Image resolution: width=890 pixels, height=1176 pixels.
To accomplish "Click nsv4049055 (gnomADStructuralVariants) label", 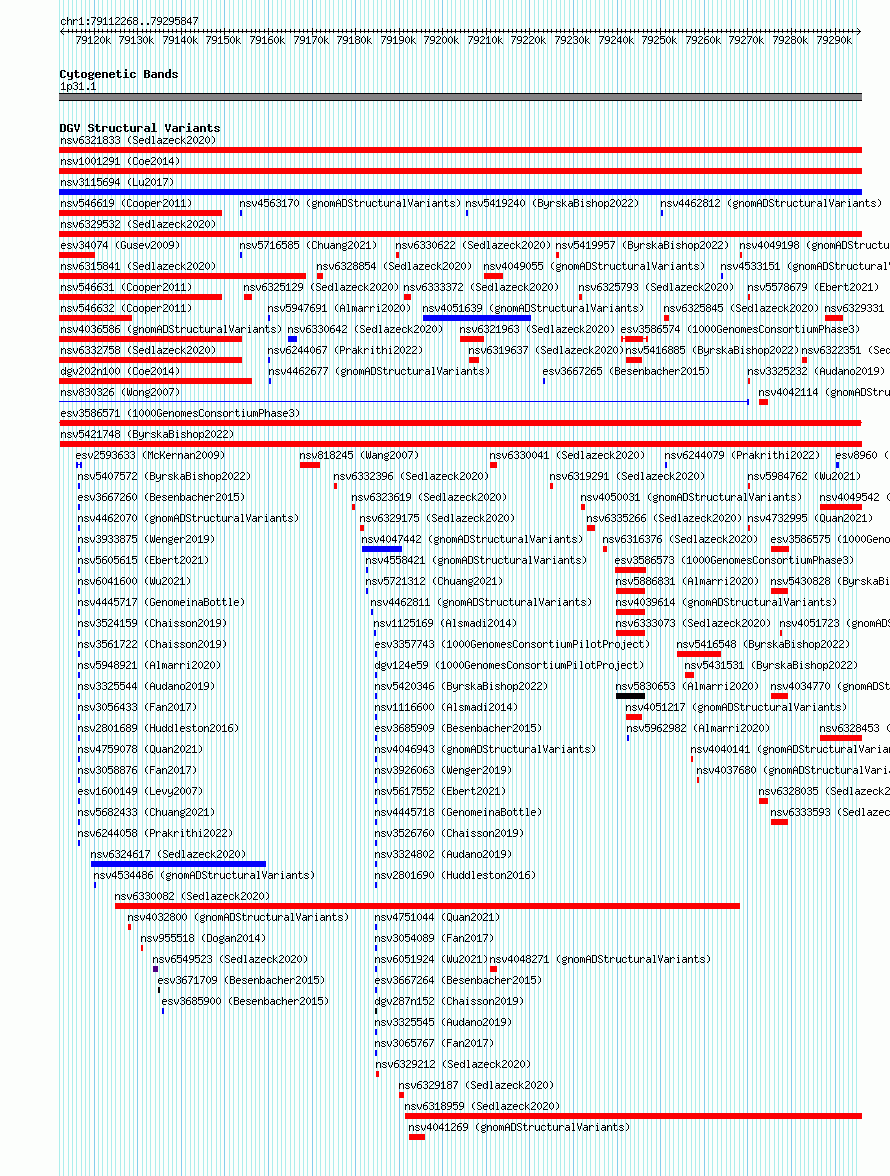I will pos(594,266).
